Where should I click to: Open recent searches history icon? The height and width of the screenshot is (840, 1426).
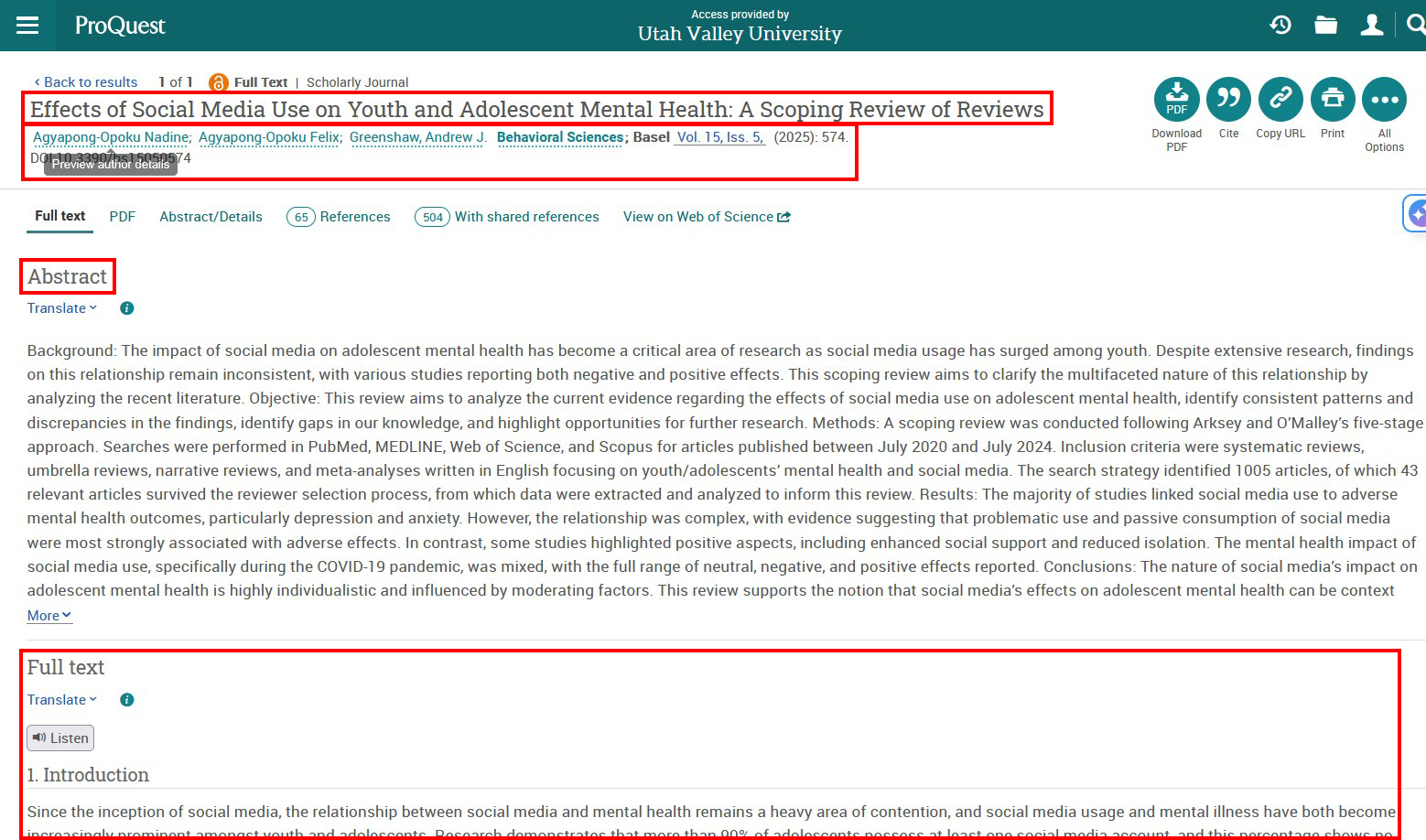coord(1280,25)
